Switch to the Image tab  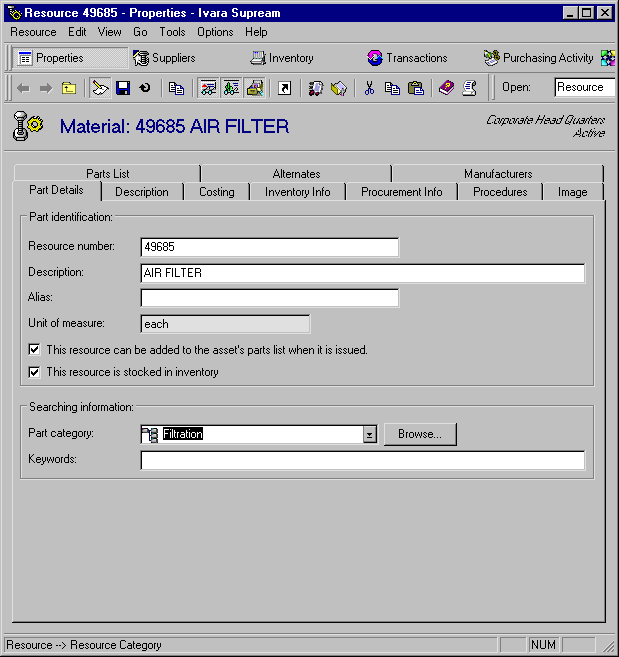[572, 192]
